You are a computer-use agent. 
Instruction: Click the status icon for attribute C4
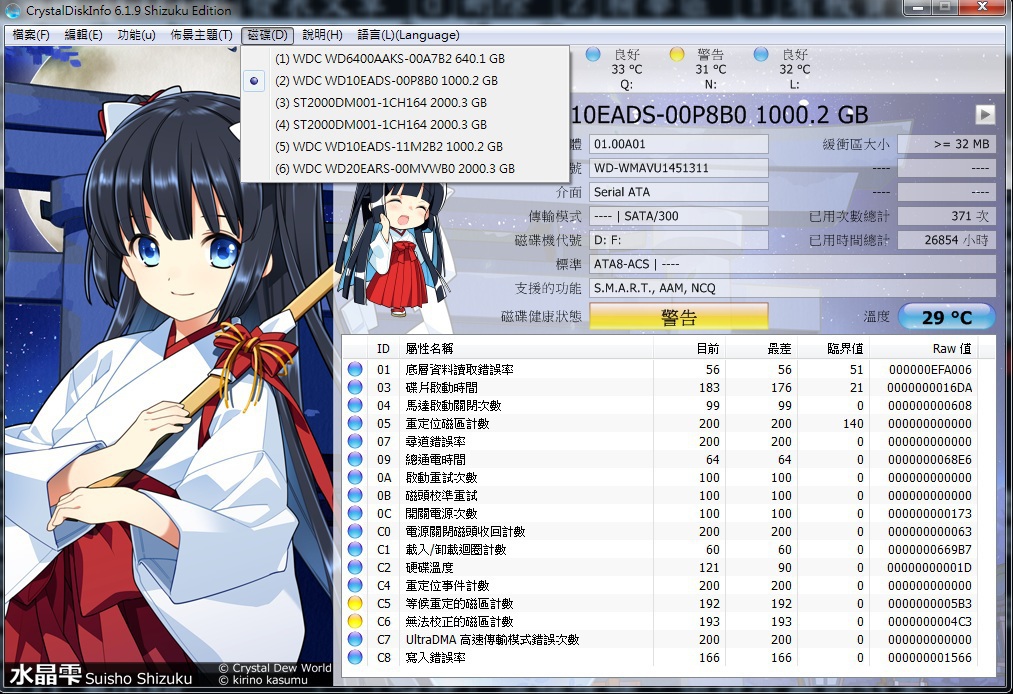tap(355, 585)
